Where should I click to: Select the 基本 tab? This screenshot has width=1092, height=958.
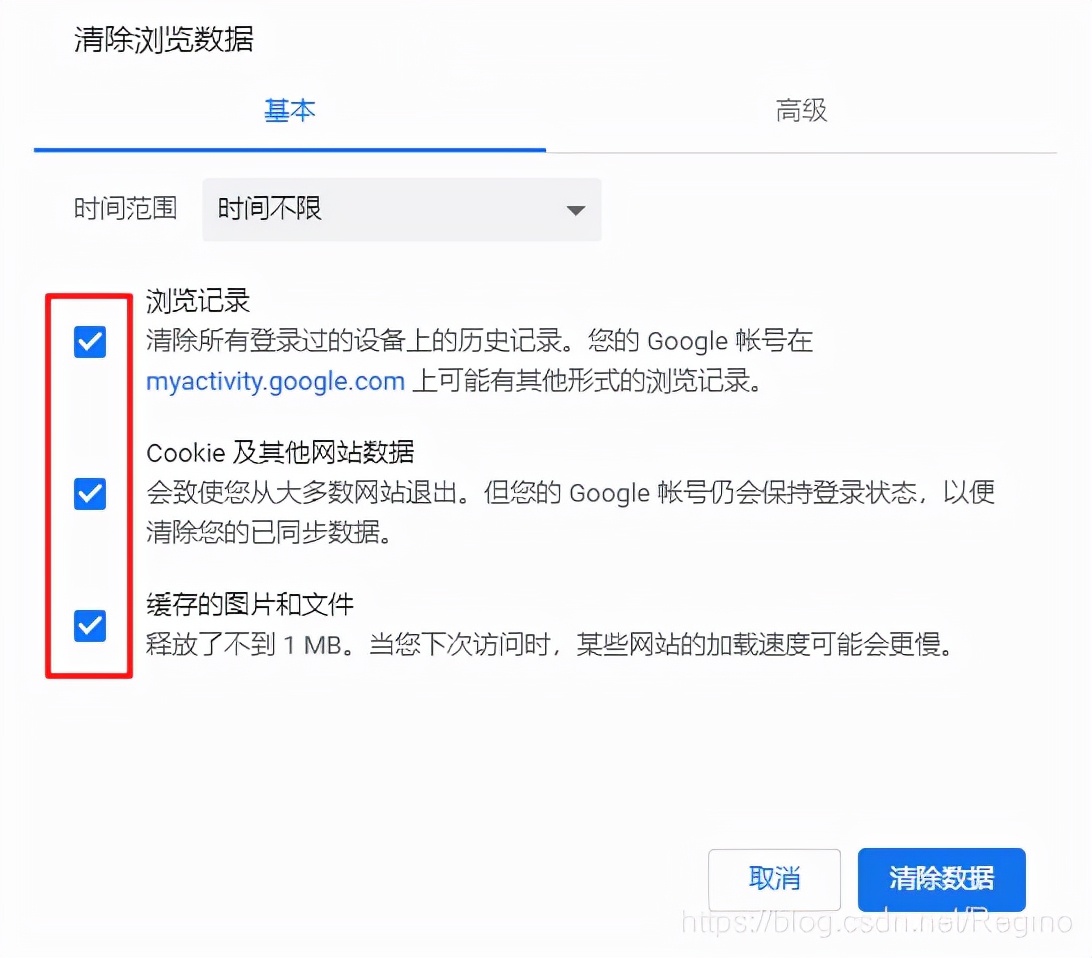click(290, 111)
